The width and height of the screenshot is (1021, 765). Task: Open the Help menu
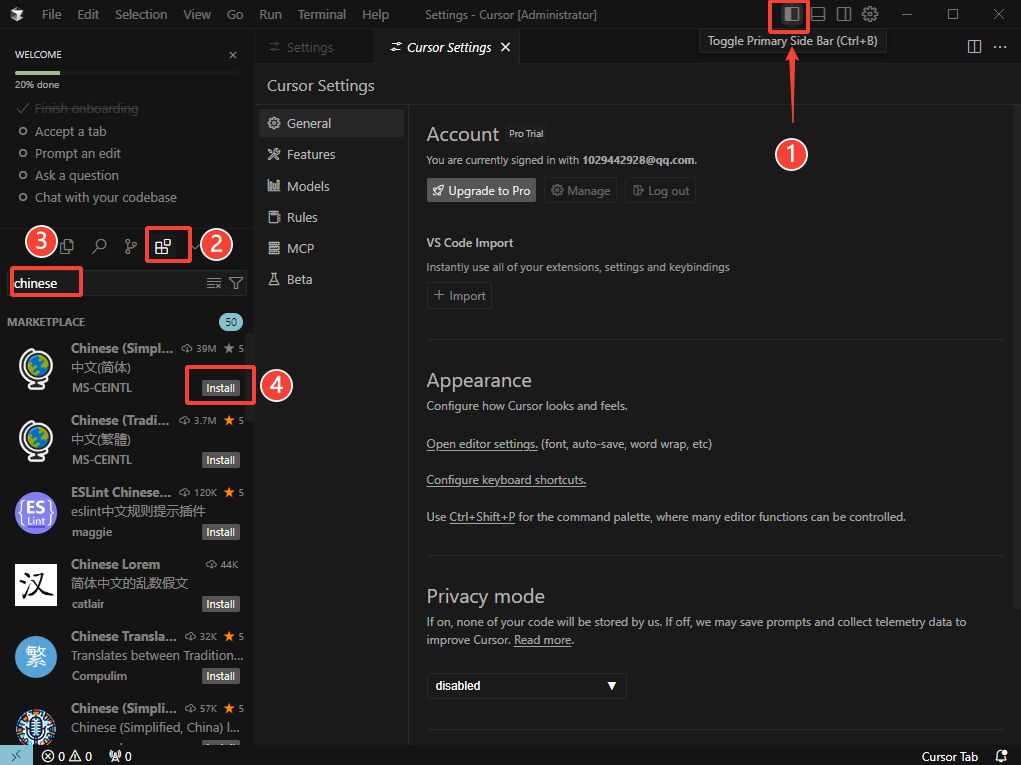(376, 14)
